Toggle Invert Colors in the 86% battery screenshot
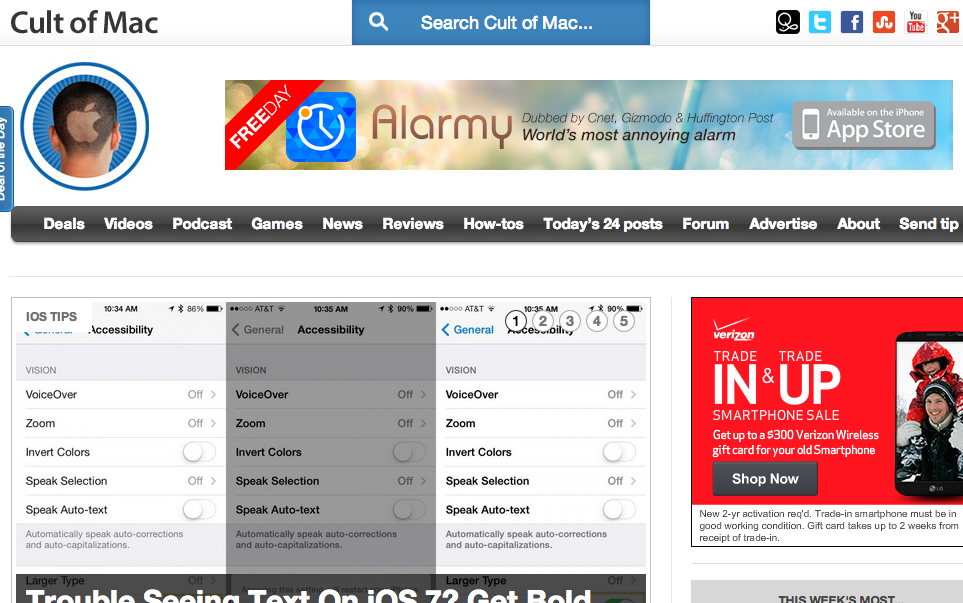Image resolution: width=963 pixels, height=603 pixels. pos(199,452)
